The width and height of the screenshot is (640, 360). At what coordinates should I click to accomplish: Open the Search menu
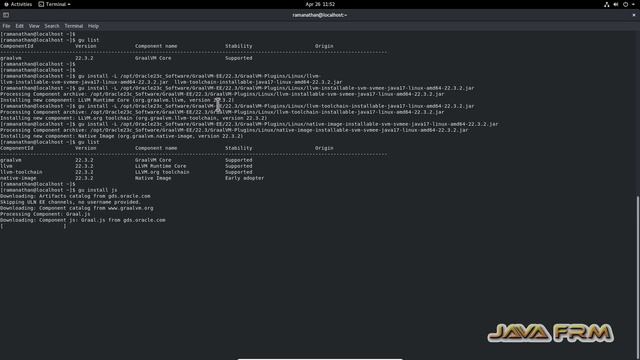[52, 26]
